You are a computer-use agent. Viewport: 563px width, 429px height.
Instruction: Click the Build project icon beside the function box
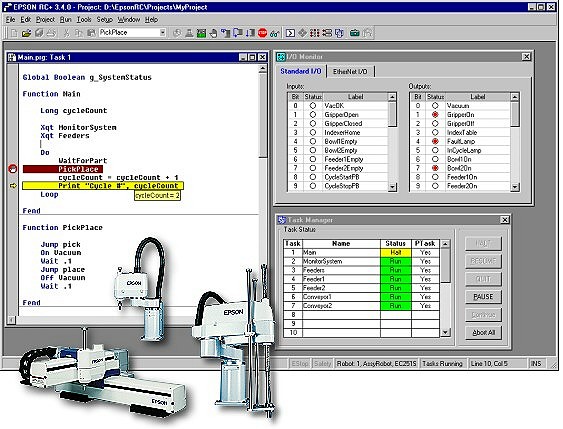[177, 33]
